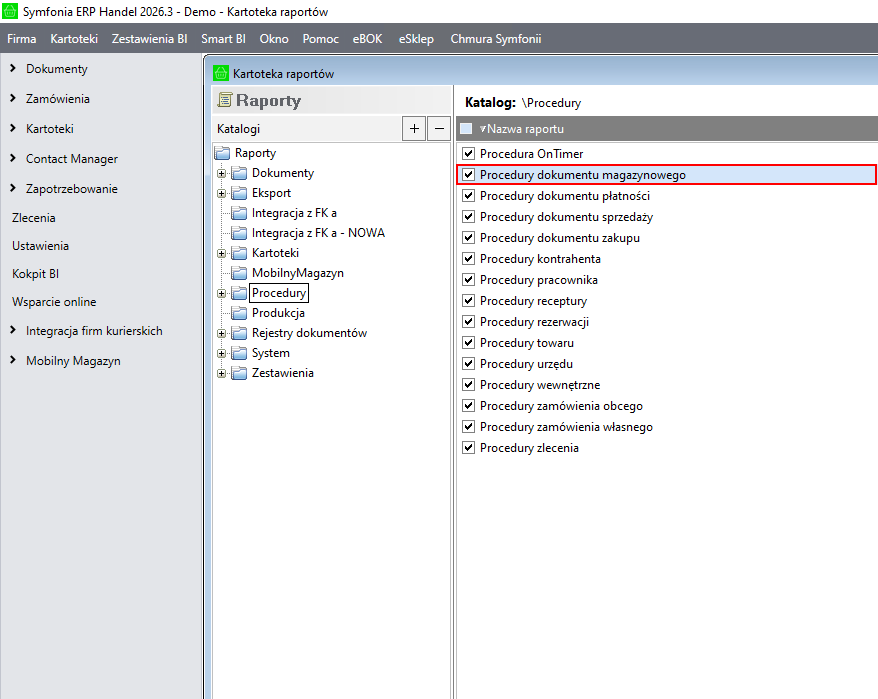Uncheck Procedury dokumentu magazynowego checkbox

click(x=469, y=175)
